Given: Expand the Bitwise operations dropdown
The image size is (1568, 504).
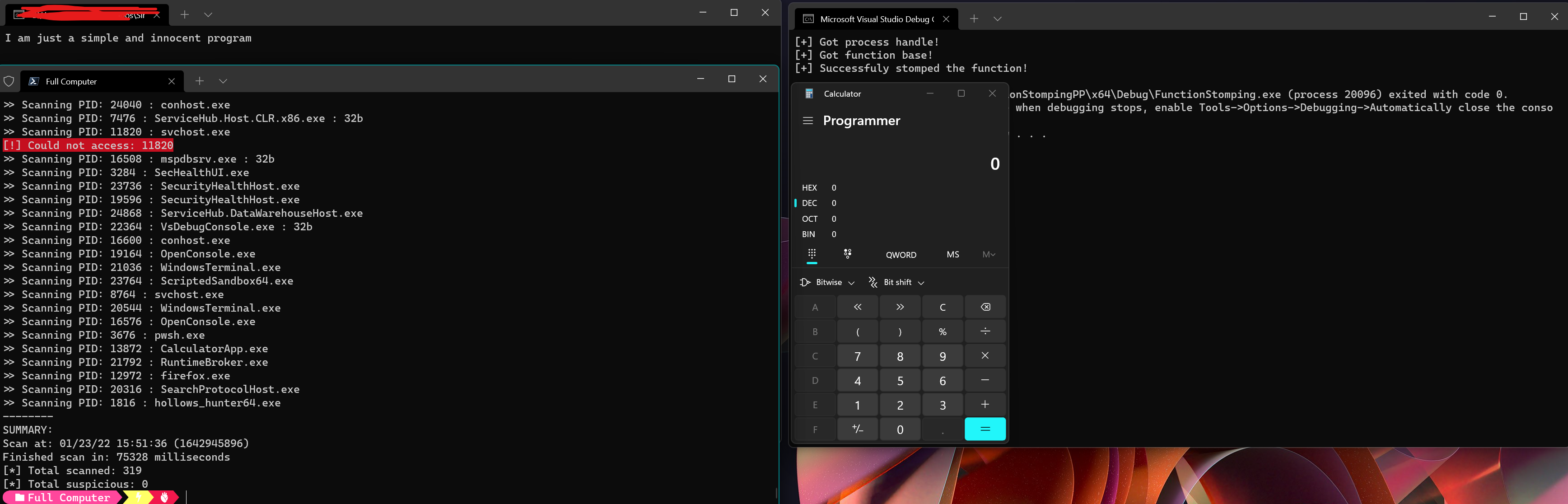Looking at the screenshot, I should coord(827,282).
